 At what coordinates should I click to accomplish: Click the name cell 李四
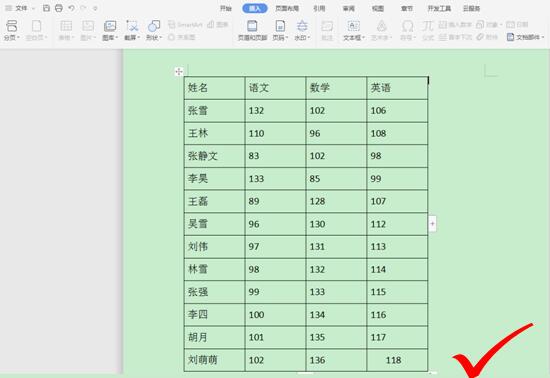click(214, 315)
